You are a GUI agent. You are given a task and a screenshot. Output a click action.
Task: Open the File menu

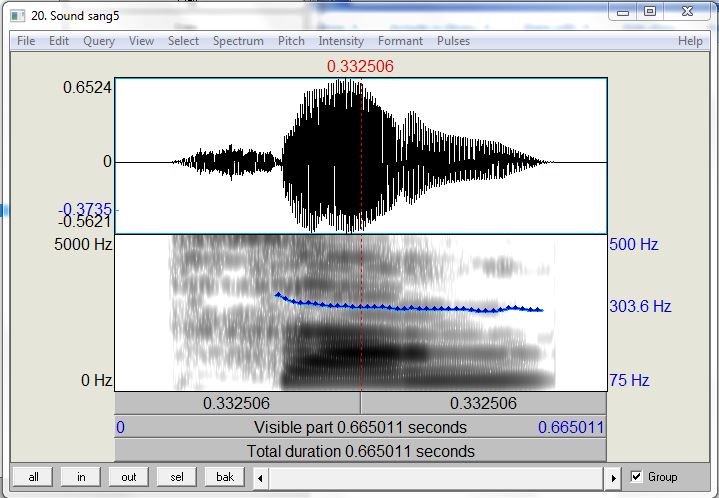click(x=26, y=41)
